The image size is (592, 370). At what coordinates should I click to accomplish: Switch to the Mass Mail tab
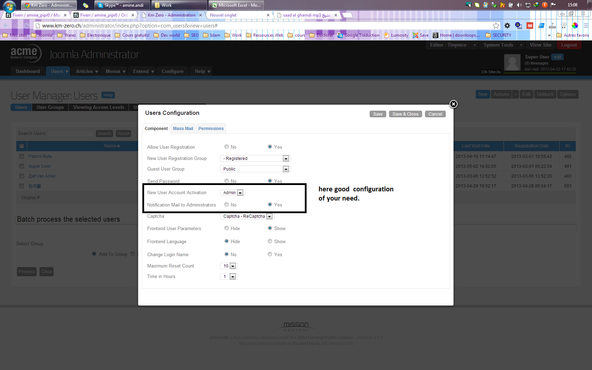(x=183, y=128)
